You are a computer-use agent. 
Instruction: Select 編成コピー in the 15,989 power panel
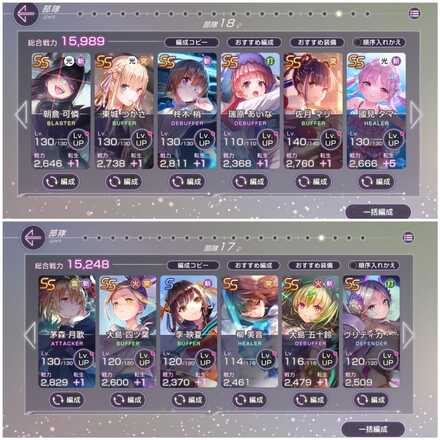coord(192,42)
